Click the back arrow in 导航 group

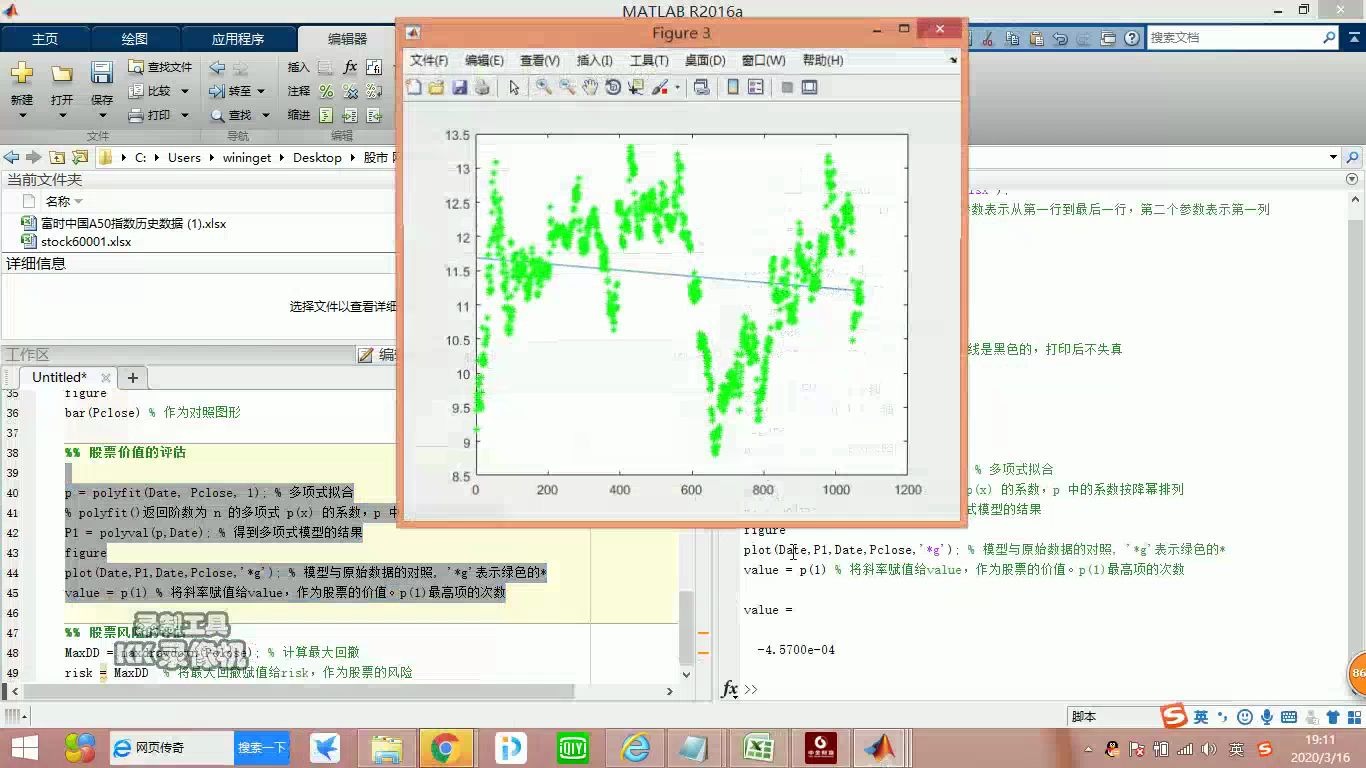[217, 67]
